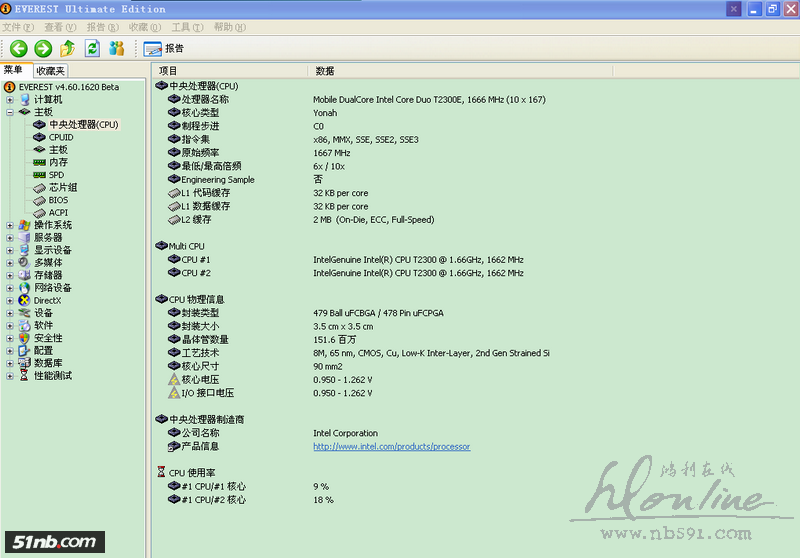Click the 数据 column header
Viewport: 800px width, 558px height.
[325, 71]
